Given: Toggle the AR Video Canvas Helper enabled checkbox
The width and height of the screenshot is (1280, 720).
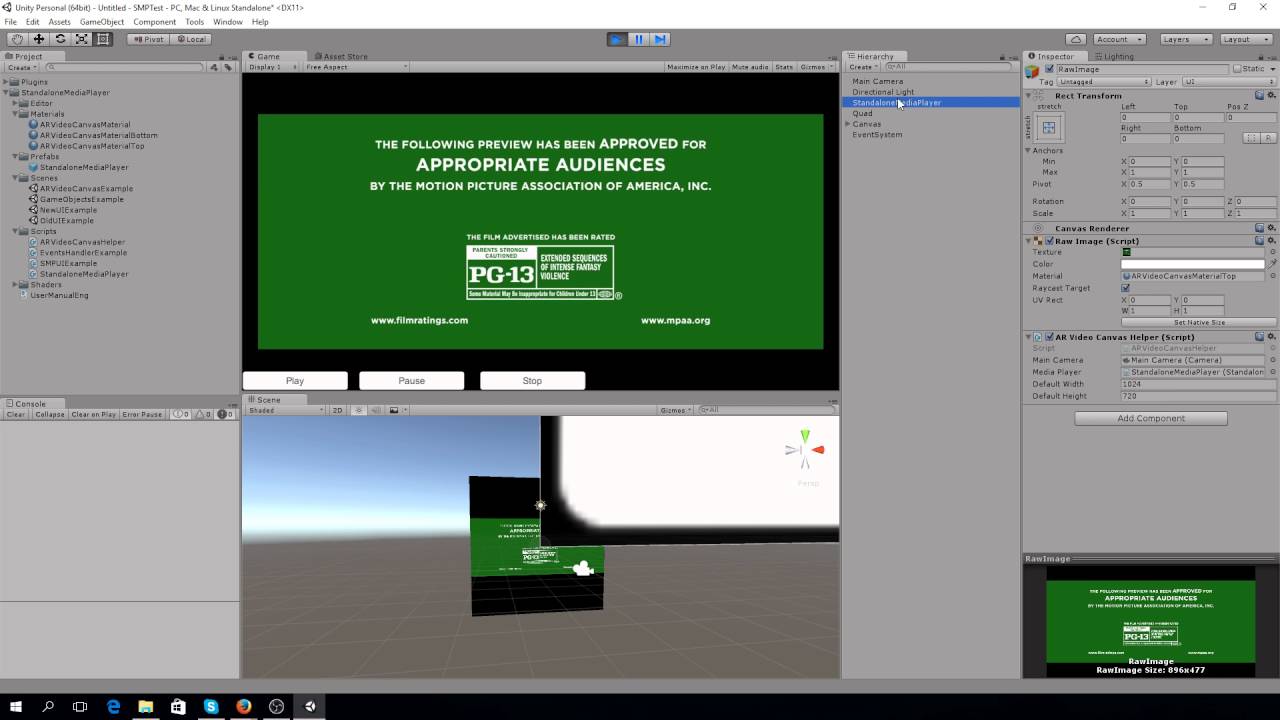Looking at the screenshot, I should 1049,337.
